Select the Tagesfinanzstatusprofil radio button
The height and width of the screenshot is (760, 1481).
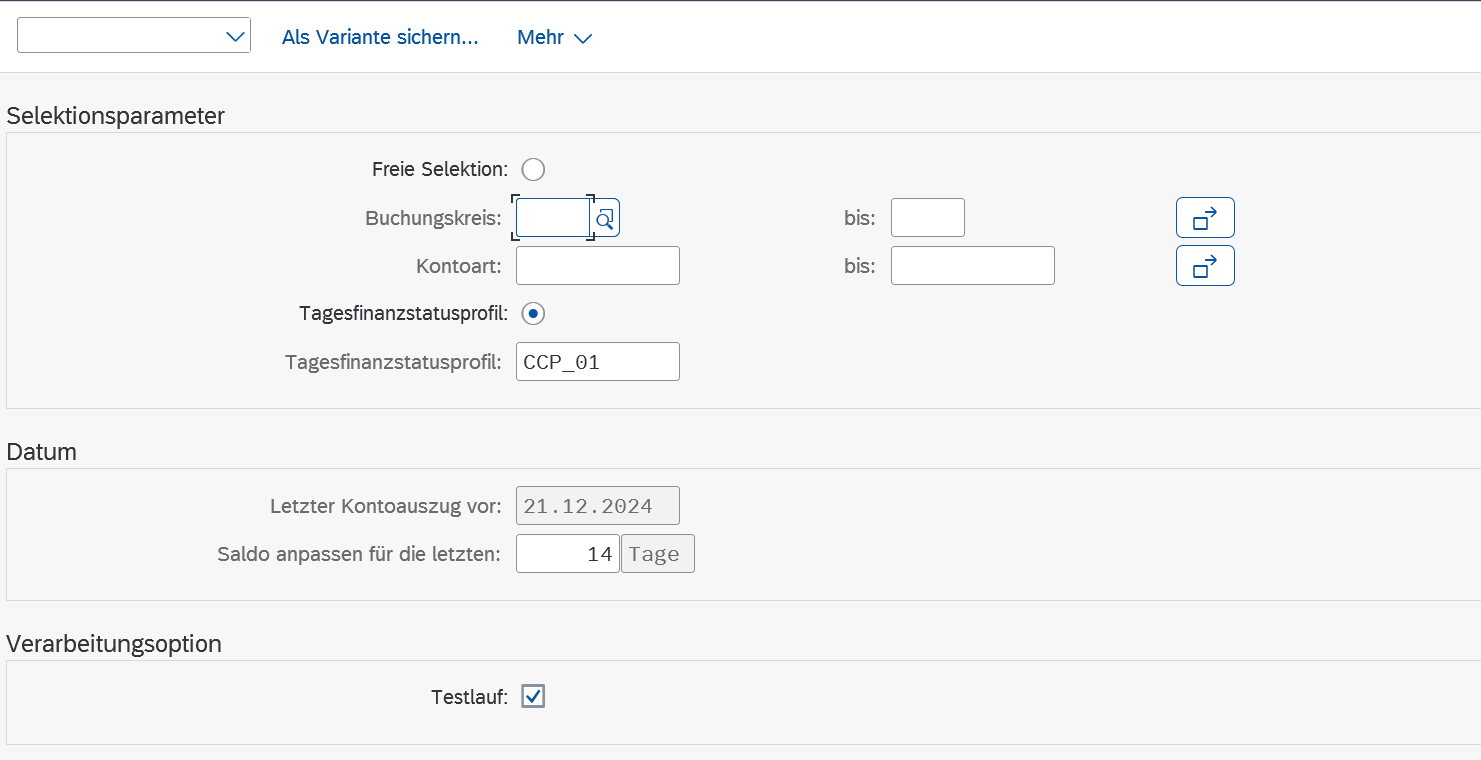pyautogui.click(x=533, y=314)
